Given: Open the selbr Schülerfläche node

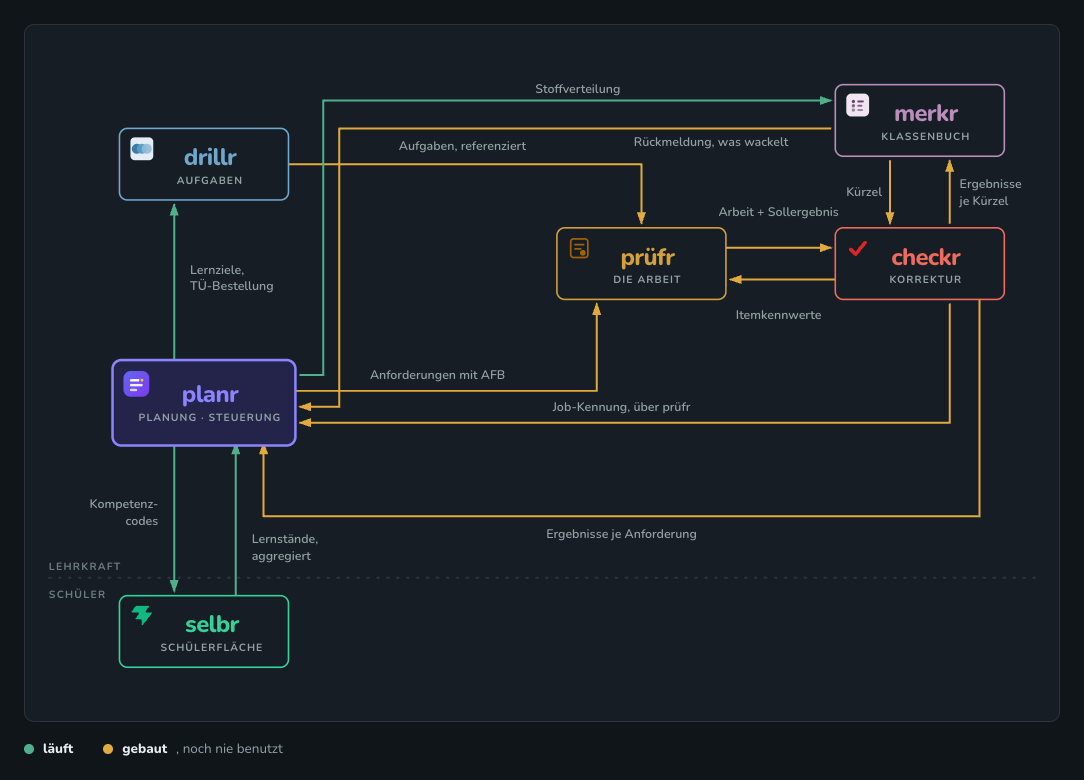Looking at the screenshot, I should [204, 631].
